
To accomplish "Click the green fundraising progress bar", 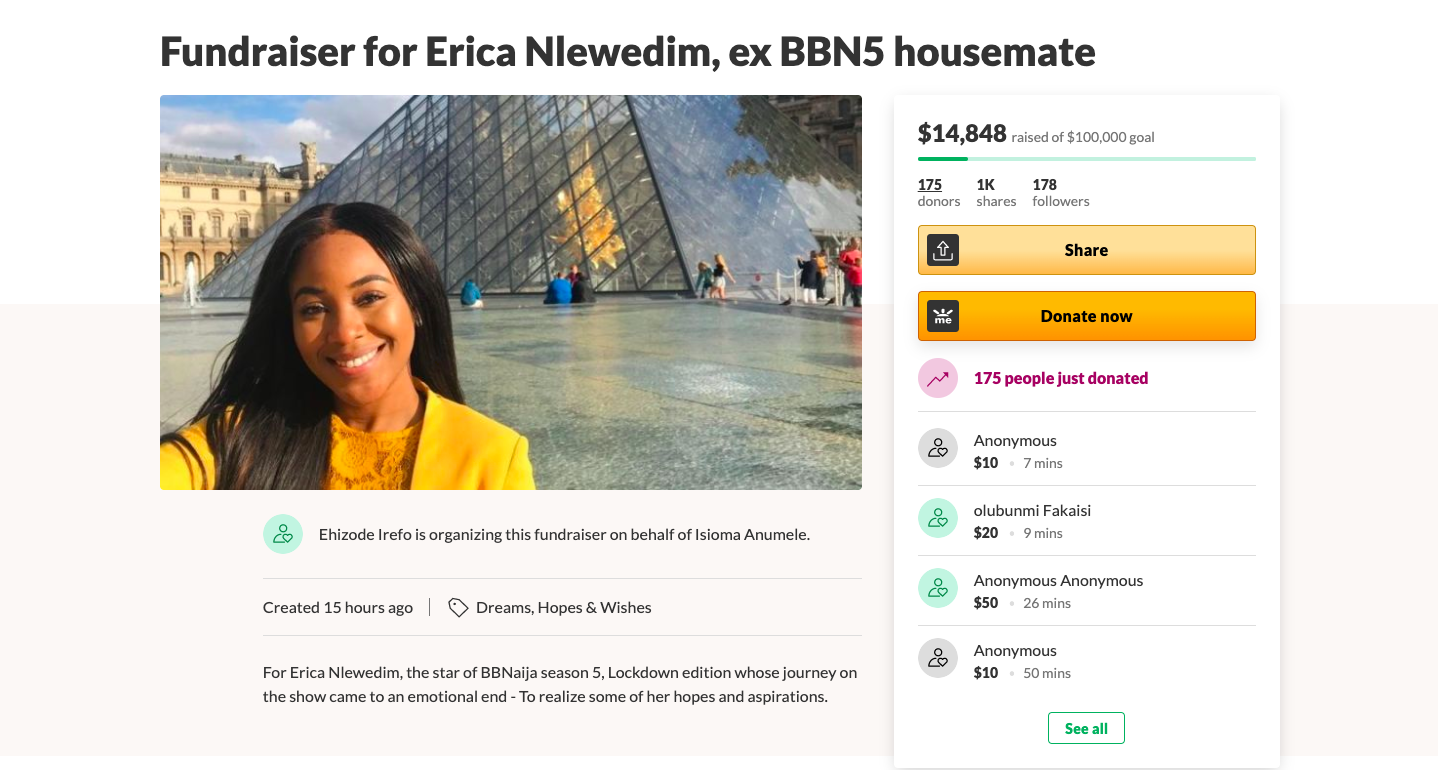I will [1087, 159].
